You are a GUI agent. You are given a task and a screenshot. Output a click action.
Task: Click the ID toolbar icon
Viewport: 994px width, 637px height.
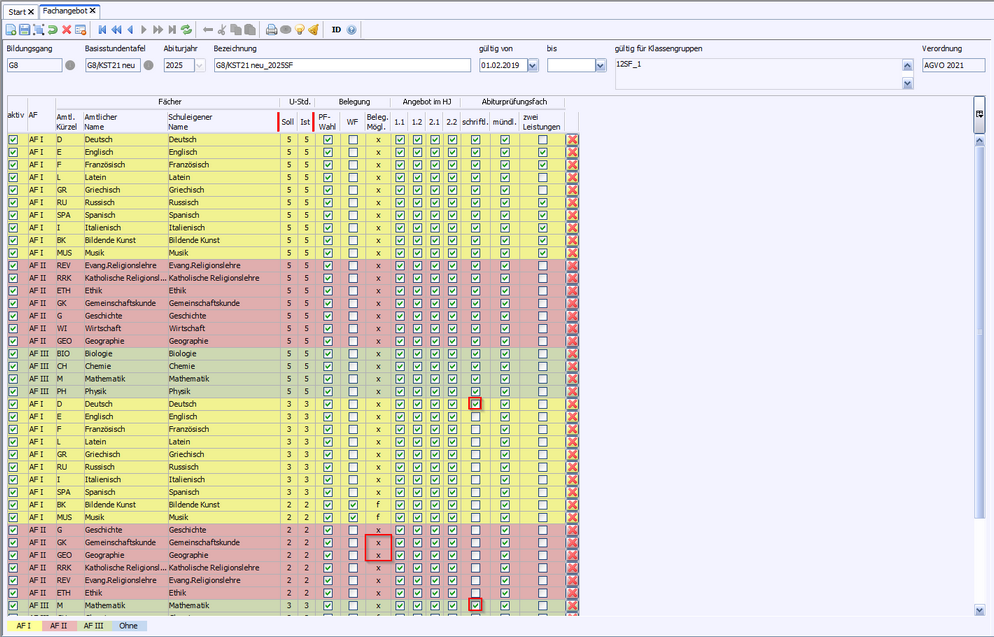click(x=336, y=30)
